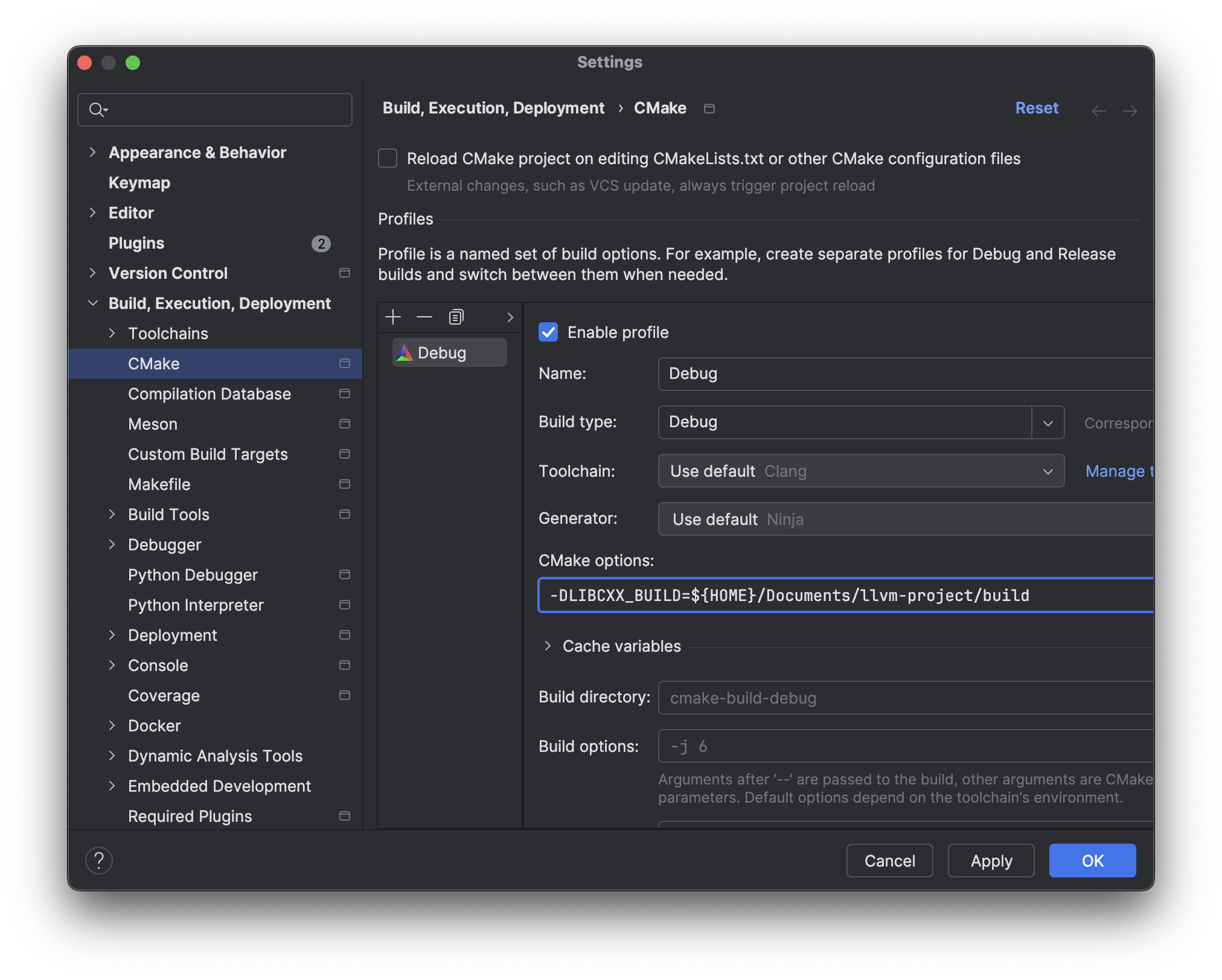The height and width of the screenshot is (980, 1222).
Task: Expand the Editor tree node
Action: [92, 212]
